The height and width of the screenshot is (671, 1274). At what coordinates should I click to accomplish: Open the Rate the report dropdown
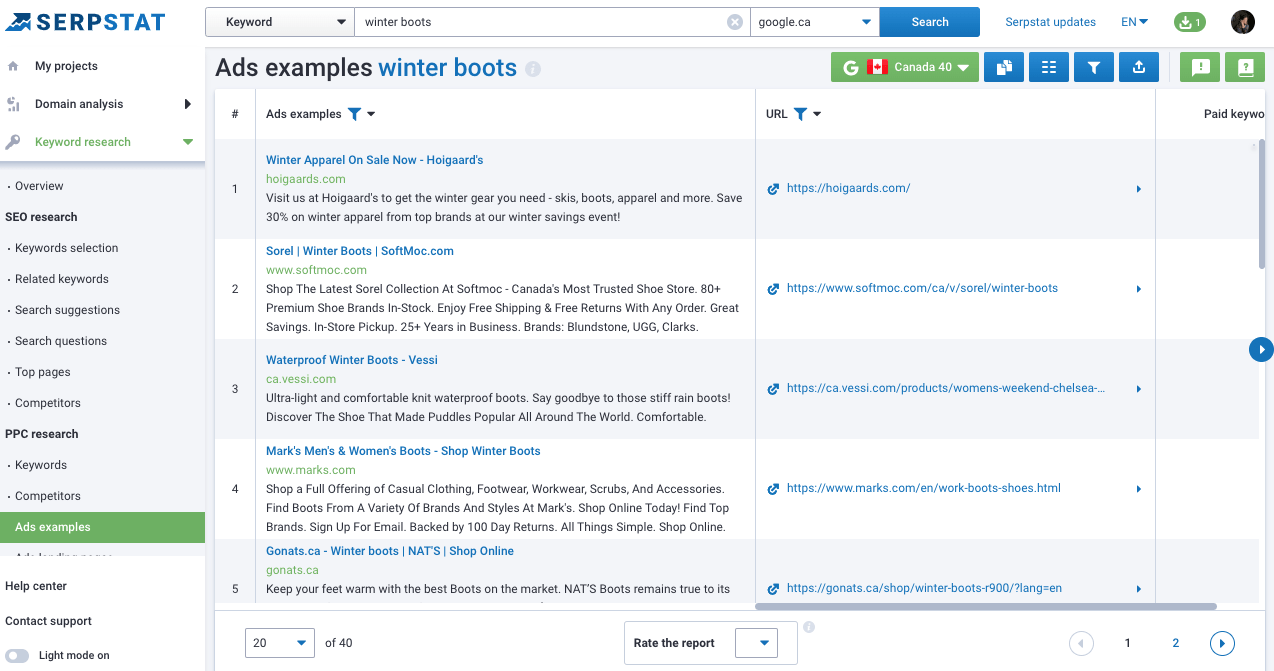(x=756, y=643)
